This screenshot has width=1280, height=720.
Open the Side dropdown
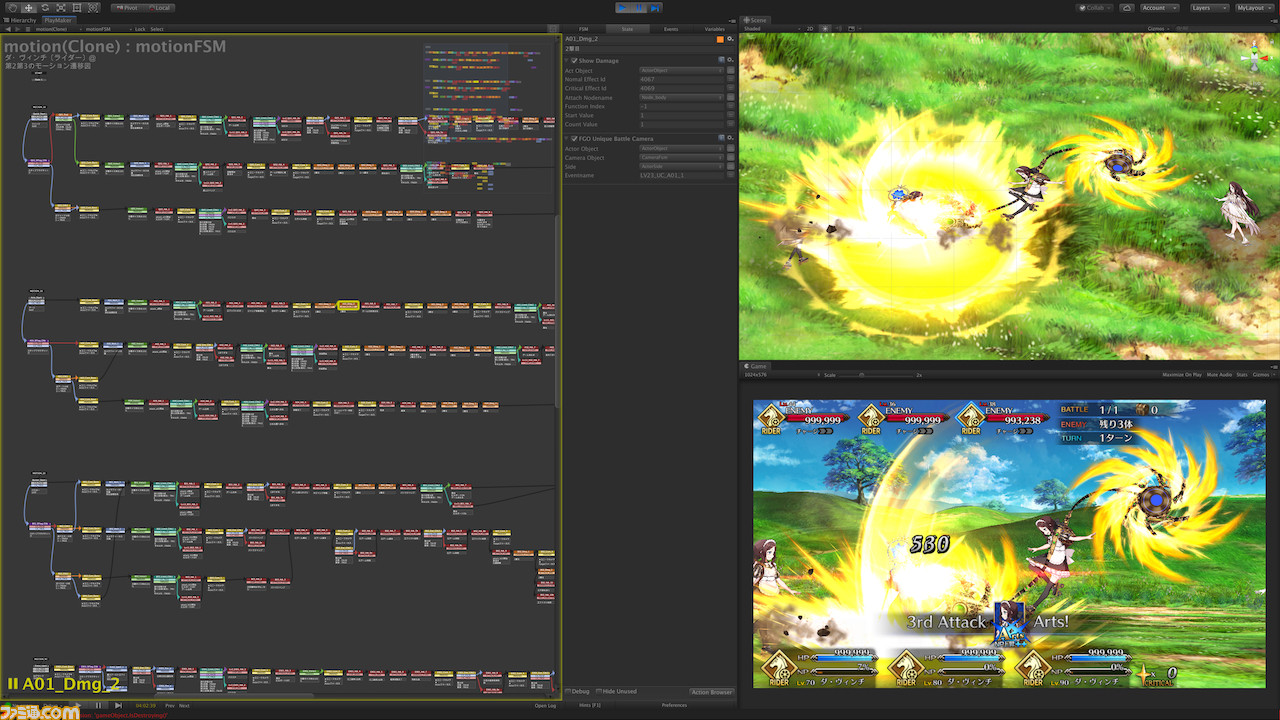(x=681, y=166)
